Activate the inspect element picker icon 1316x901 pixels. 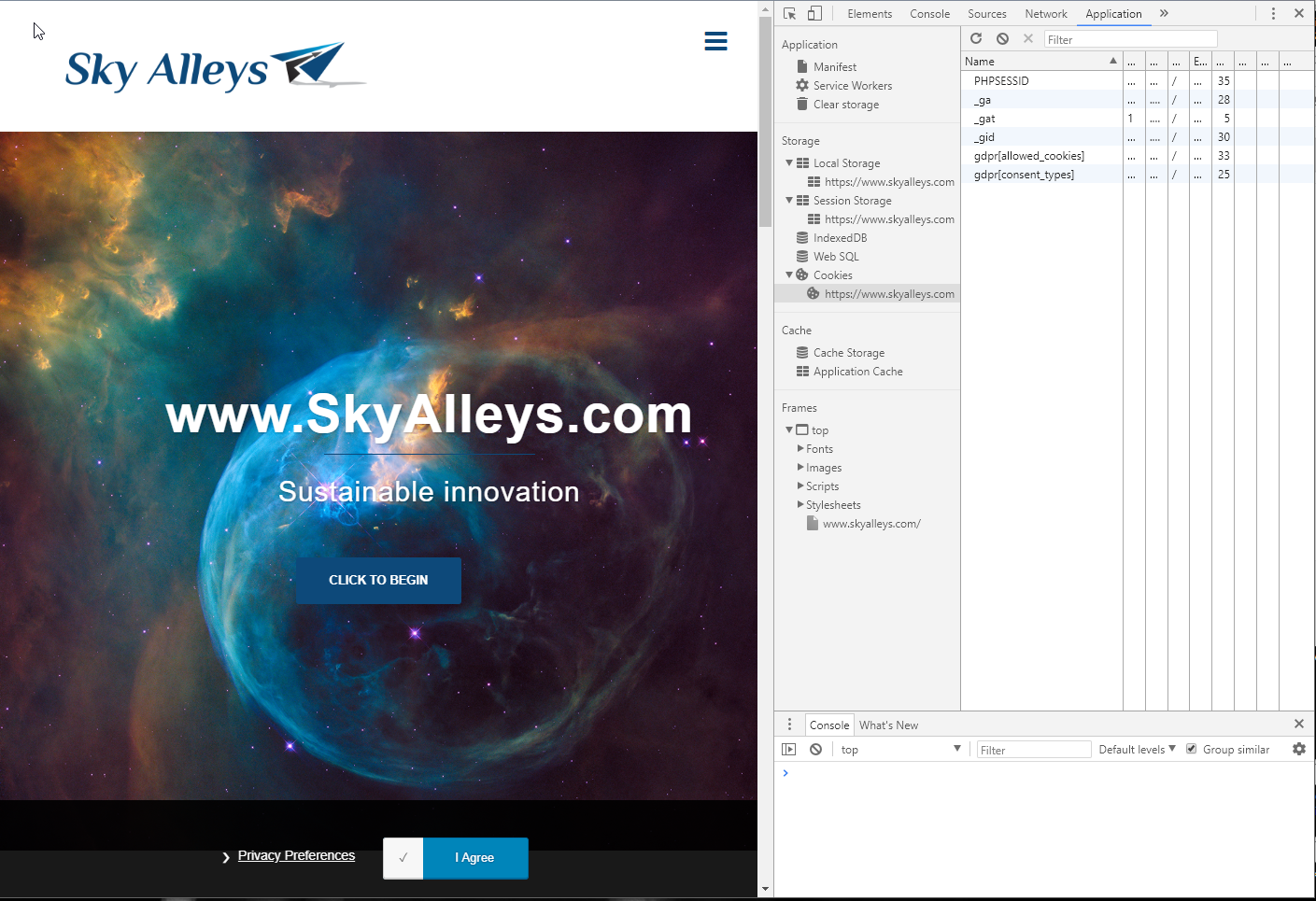[790, 13]
